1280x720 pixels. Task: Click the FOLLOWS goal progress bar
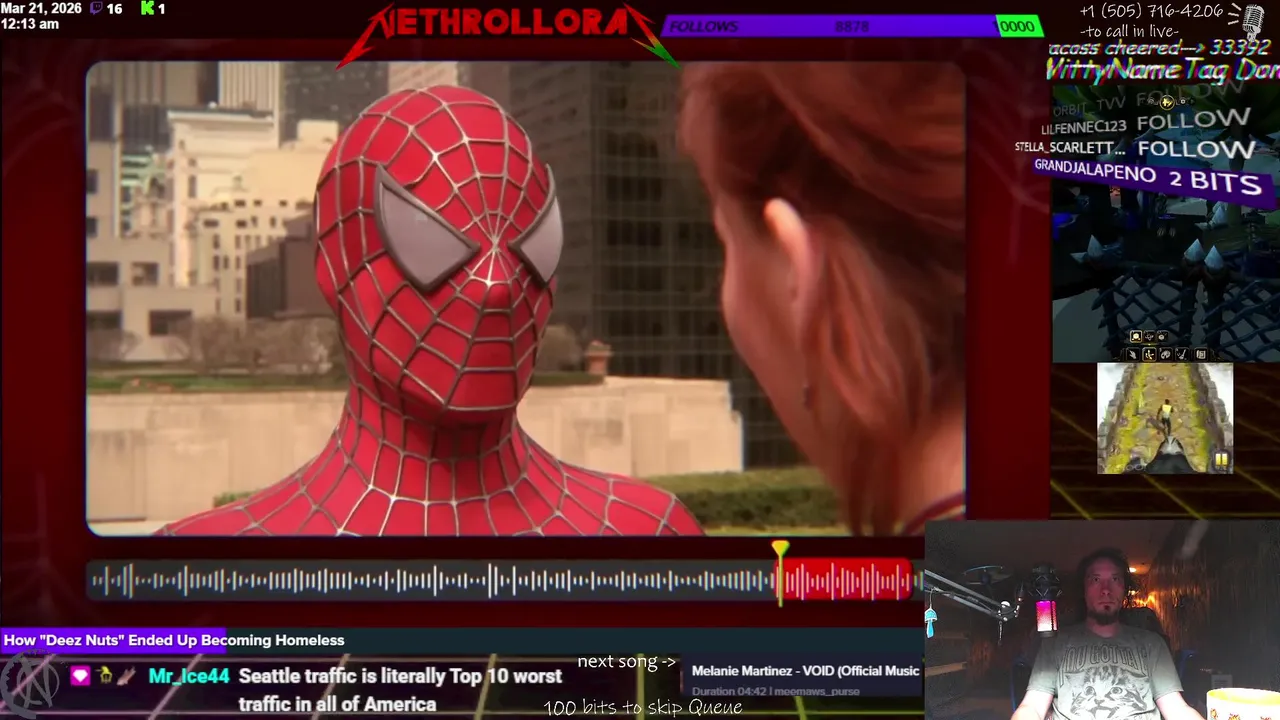852,26
